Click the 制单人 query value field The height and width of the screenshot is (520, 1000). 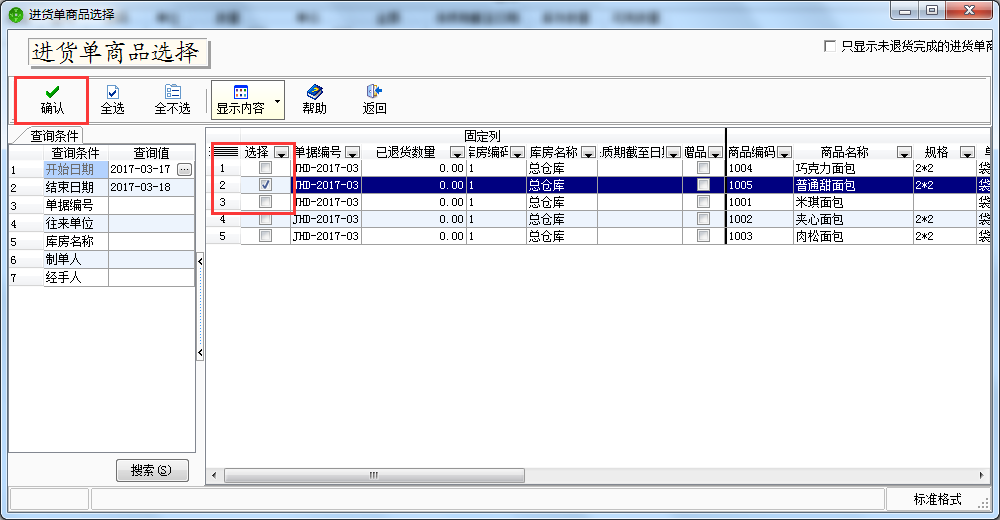click(151, 260)
